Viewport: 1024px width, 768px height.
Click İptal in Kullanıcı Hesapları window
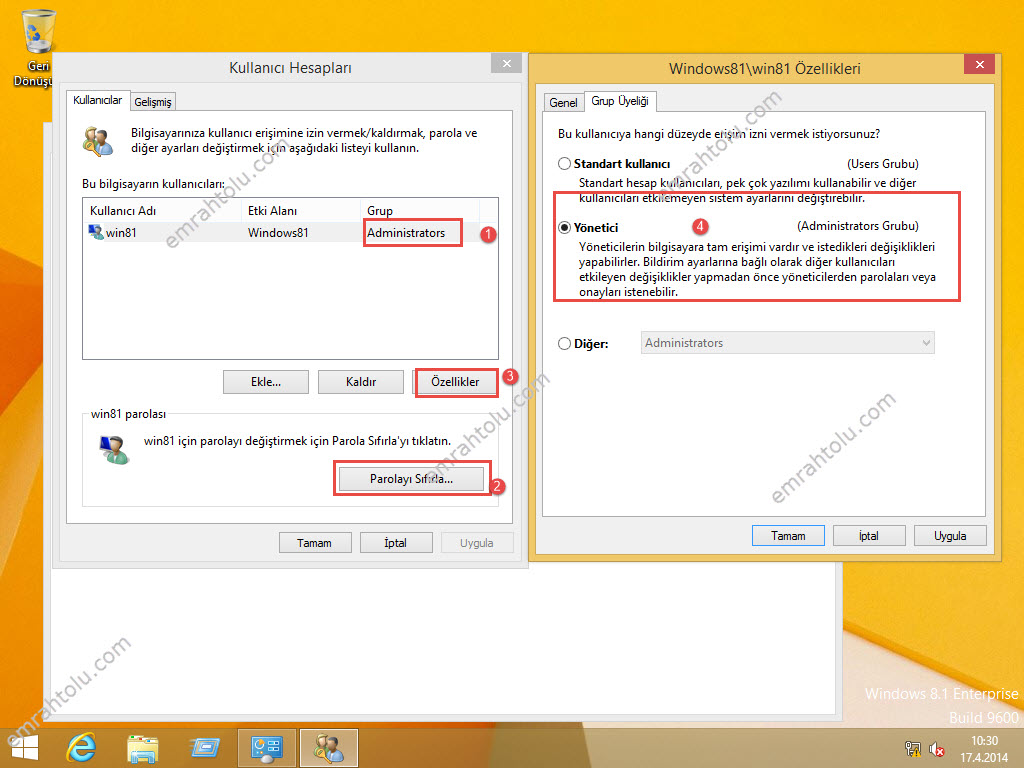[x=396, y=543]
